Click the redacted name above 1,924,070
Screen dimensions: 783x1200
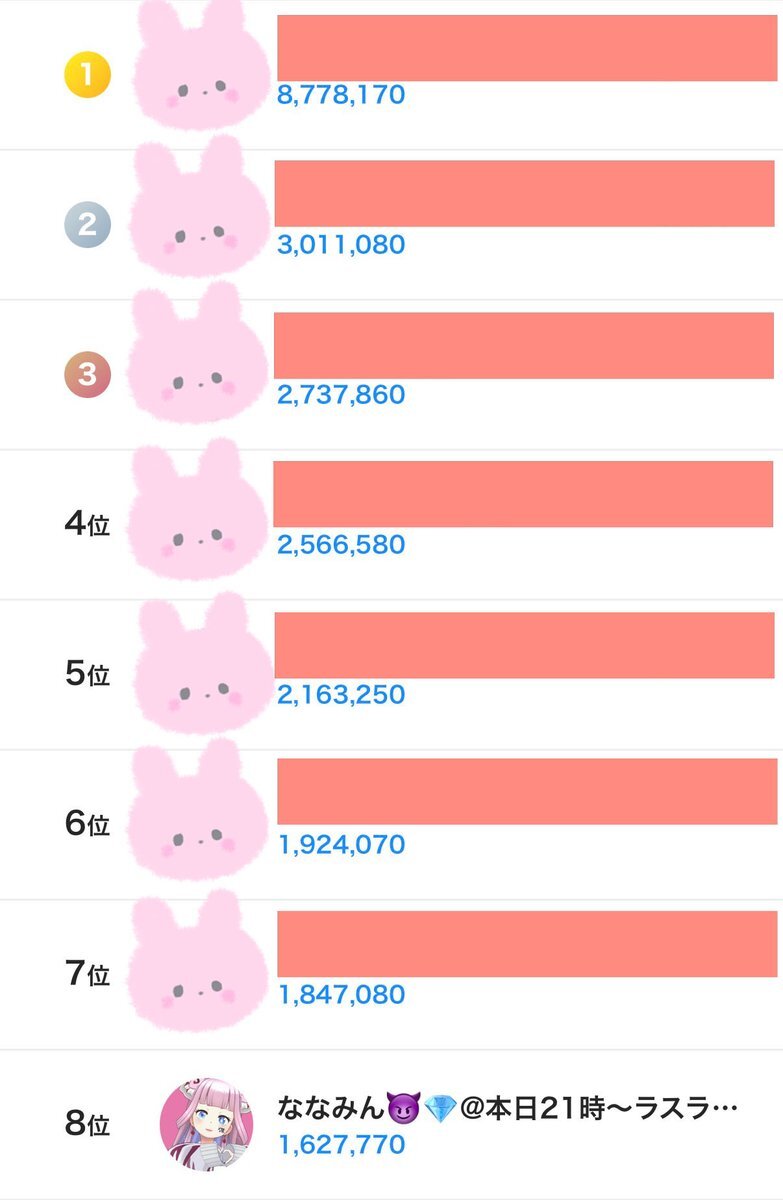point(527,791)
